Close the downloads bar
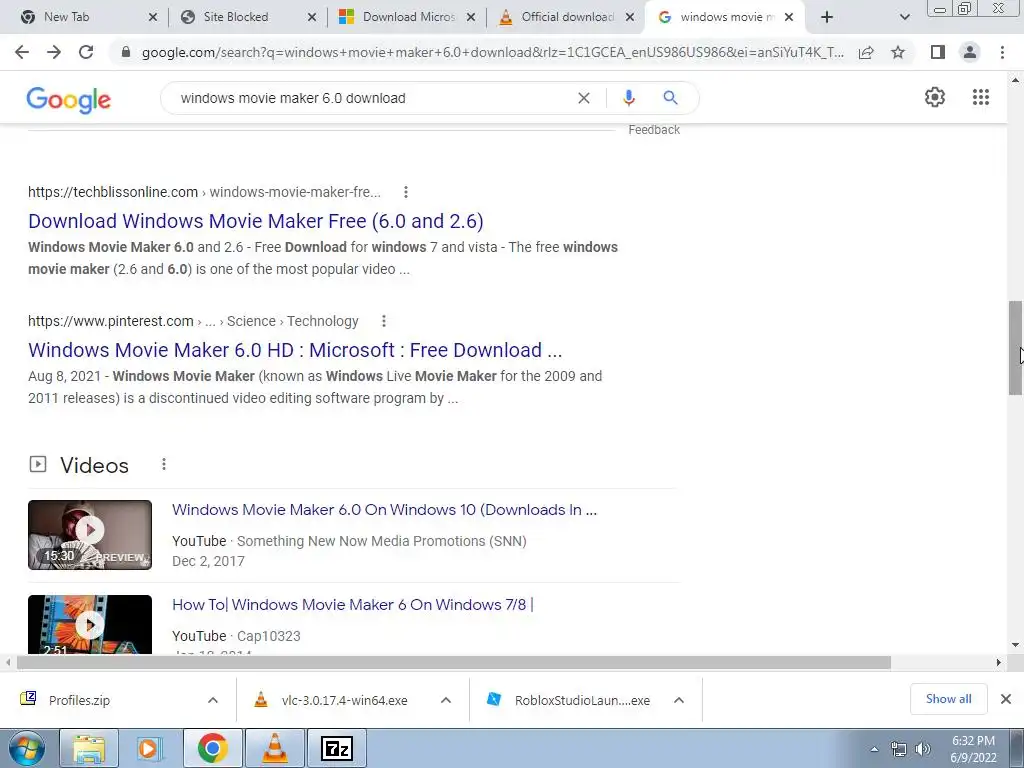The height and width of the screenshot is (768, 1024). point(1006,699)
